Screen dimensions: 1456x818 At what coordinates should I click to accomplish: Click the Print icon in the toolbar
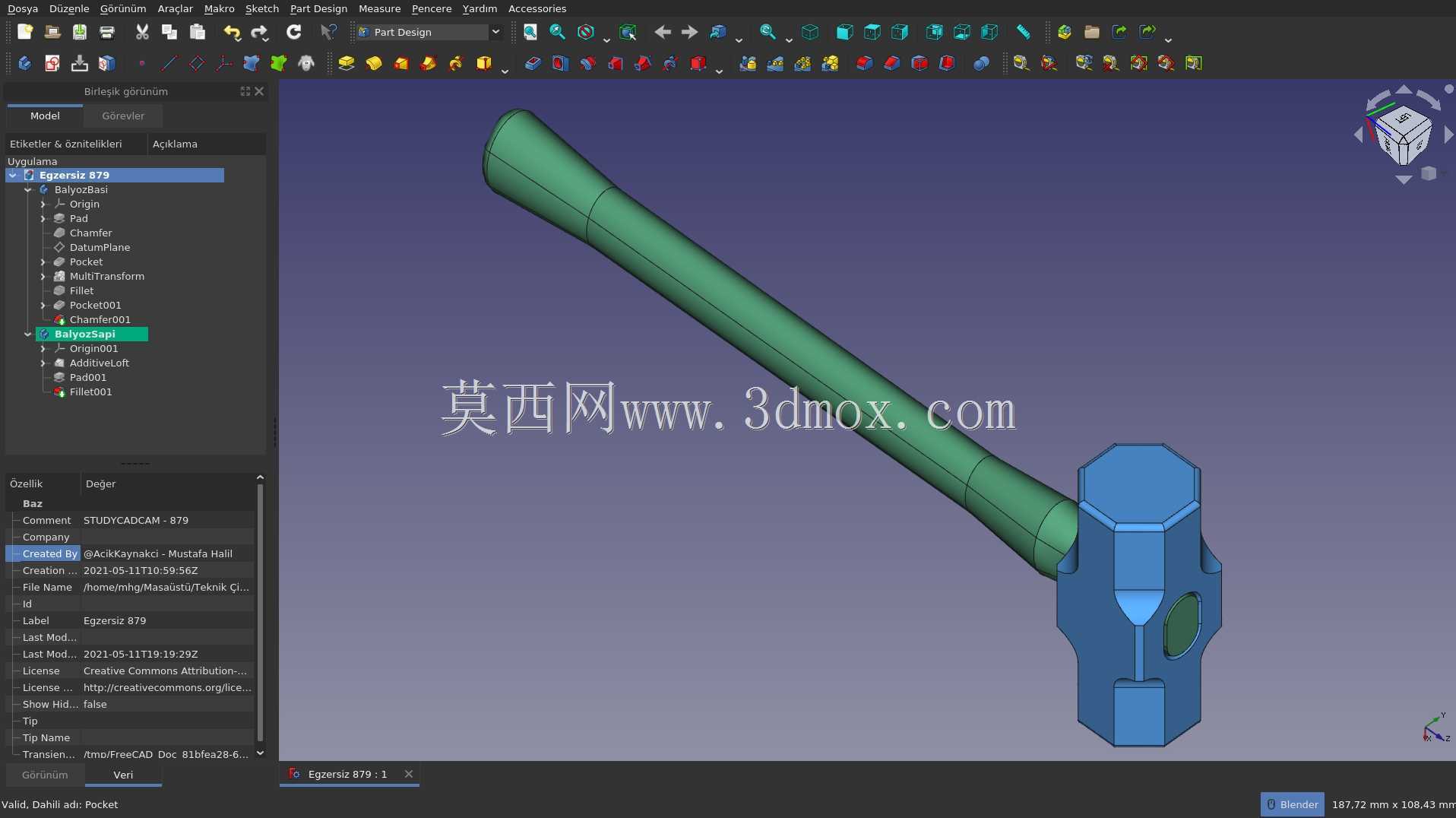coord(107,32)
